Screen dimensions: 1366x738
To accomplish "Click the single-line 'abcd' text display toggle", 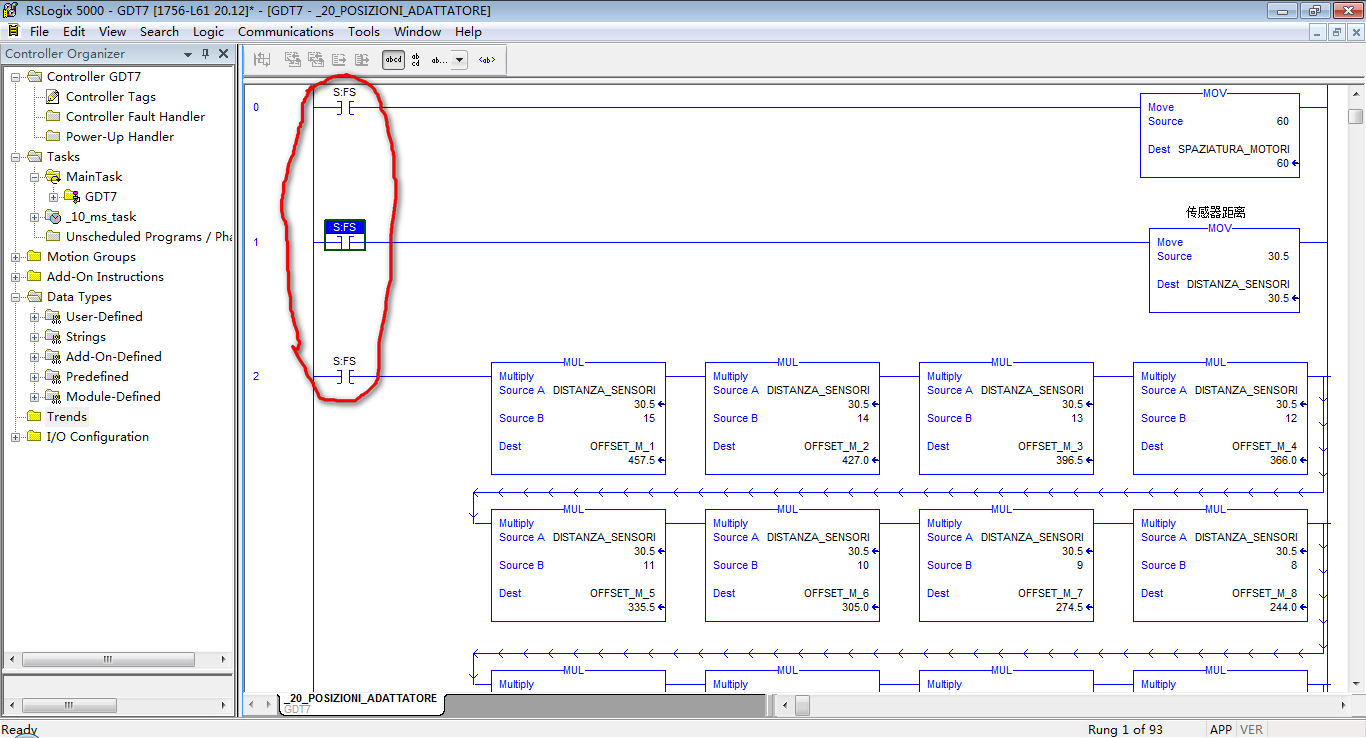I will (394, 60).
